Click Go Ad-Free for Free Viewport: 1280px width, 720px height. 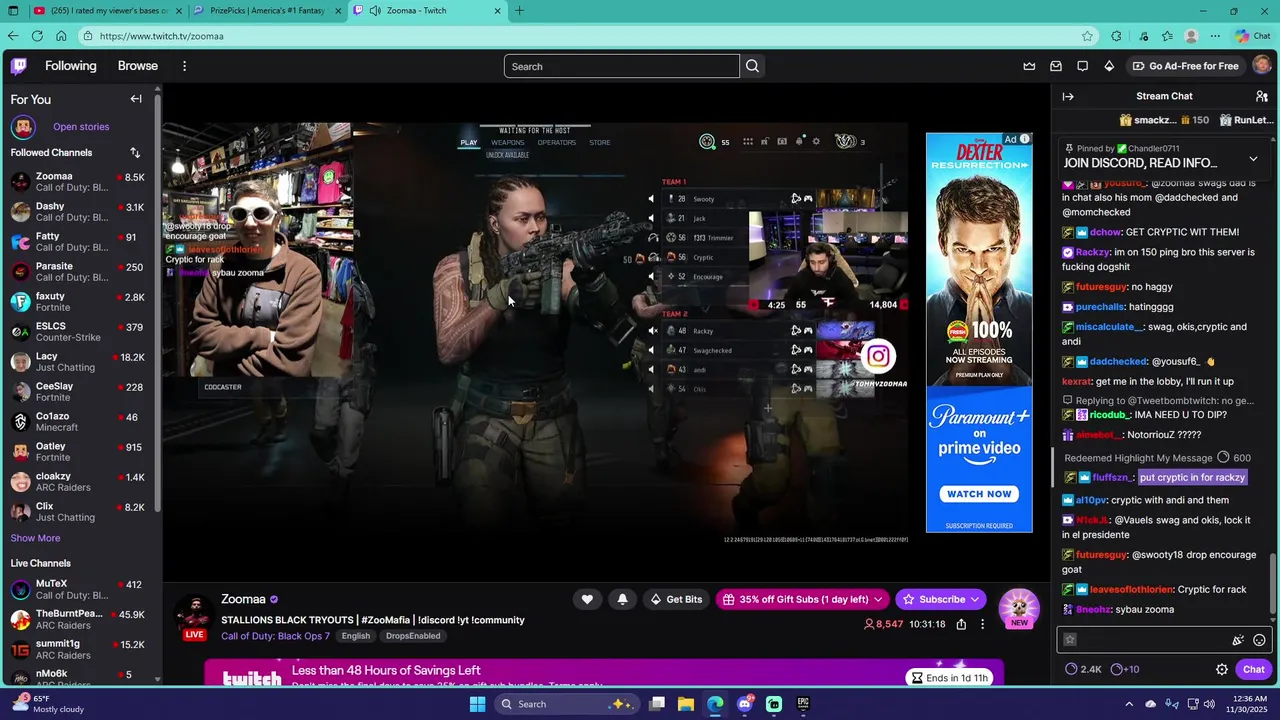pos(1185,66)
